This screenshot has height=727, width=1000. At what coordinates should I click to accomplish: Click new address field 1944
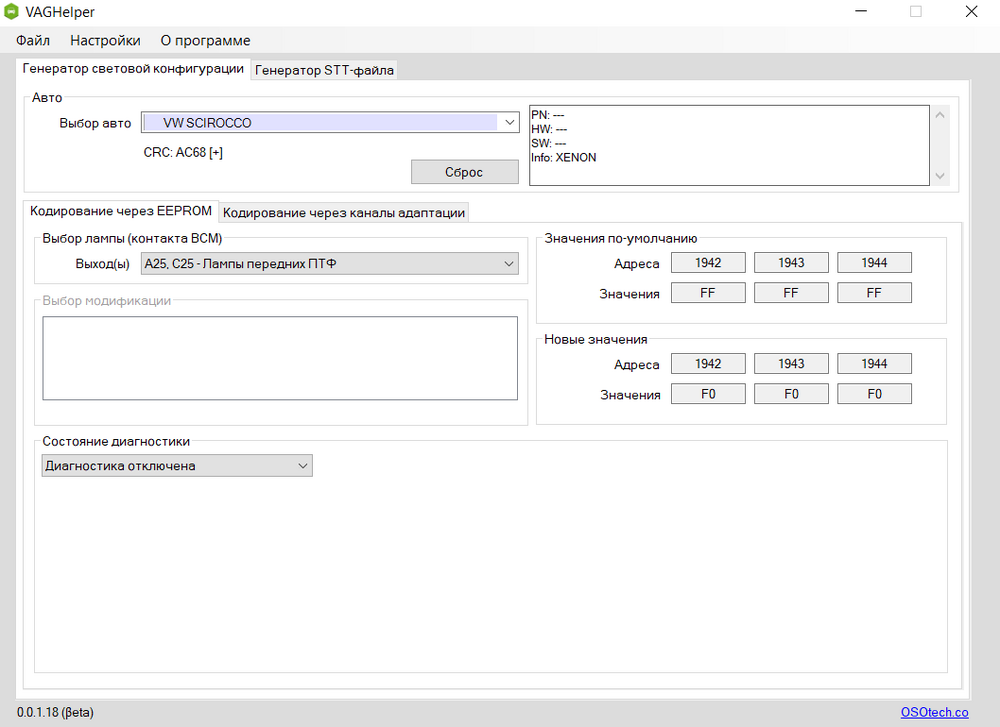[x=874, y=364]
